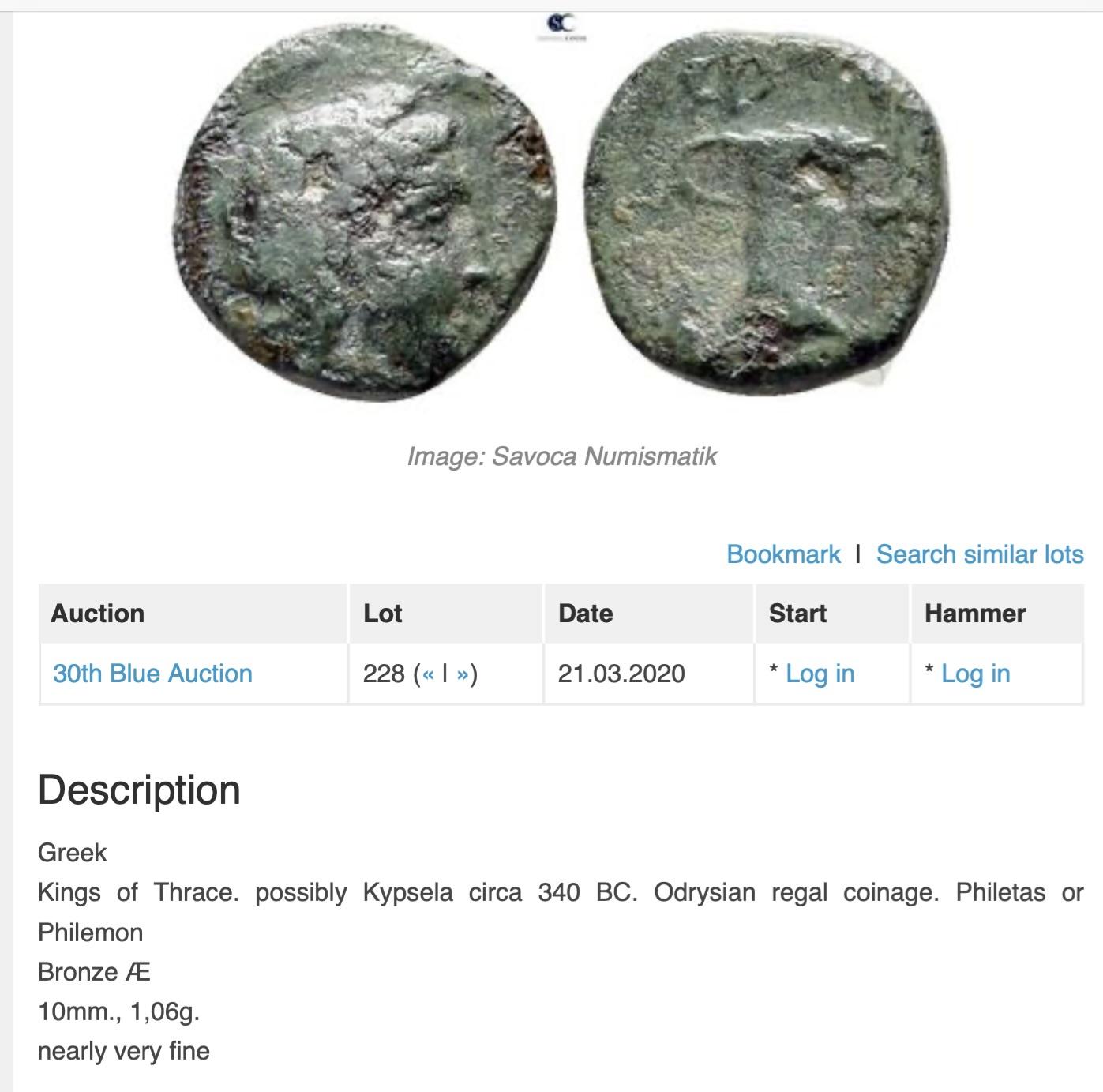
Task: Click the coin reverse image
Action: [x=768, y=211]
